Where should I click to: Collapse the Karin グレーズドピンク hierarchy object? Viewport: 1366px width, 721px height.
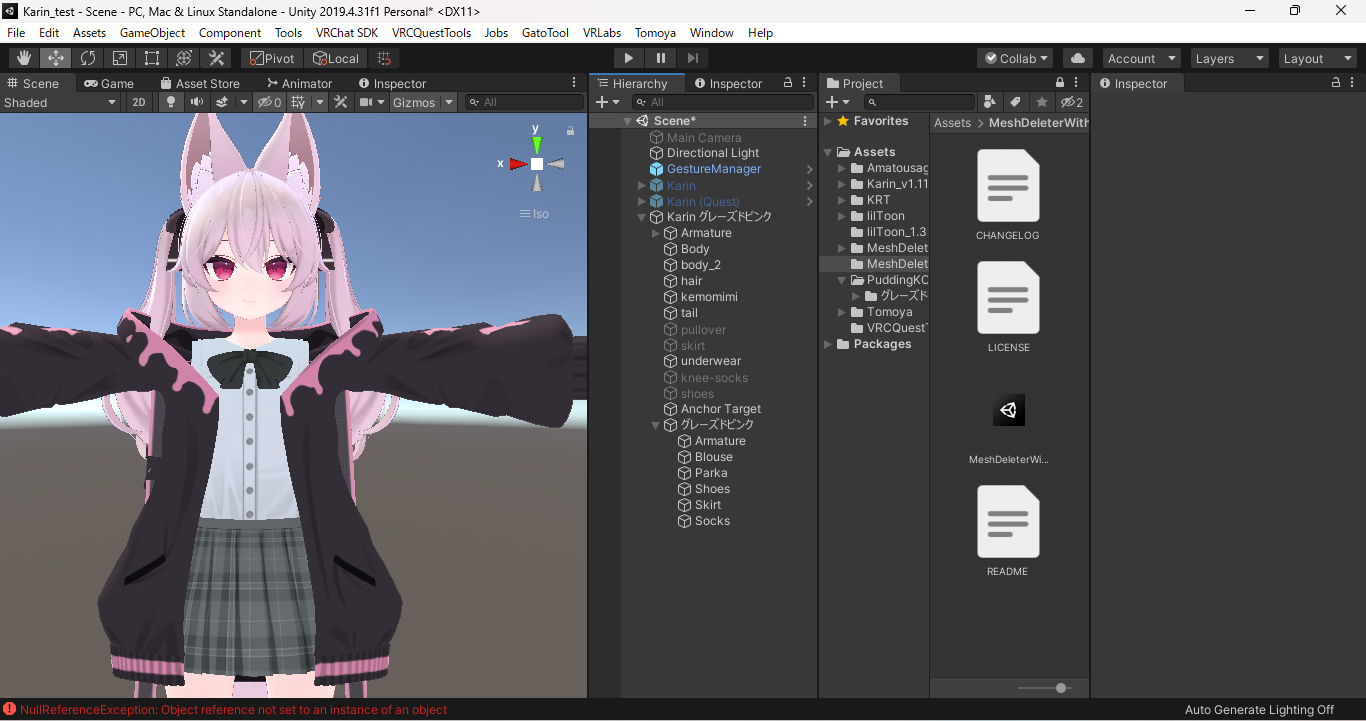click(x=642, y=217)
